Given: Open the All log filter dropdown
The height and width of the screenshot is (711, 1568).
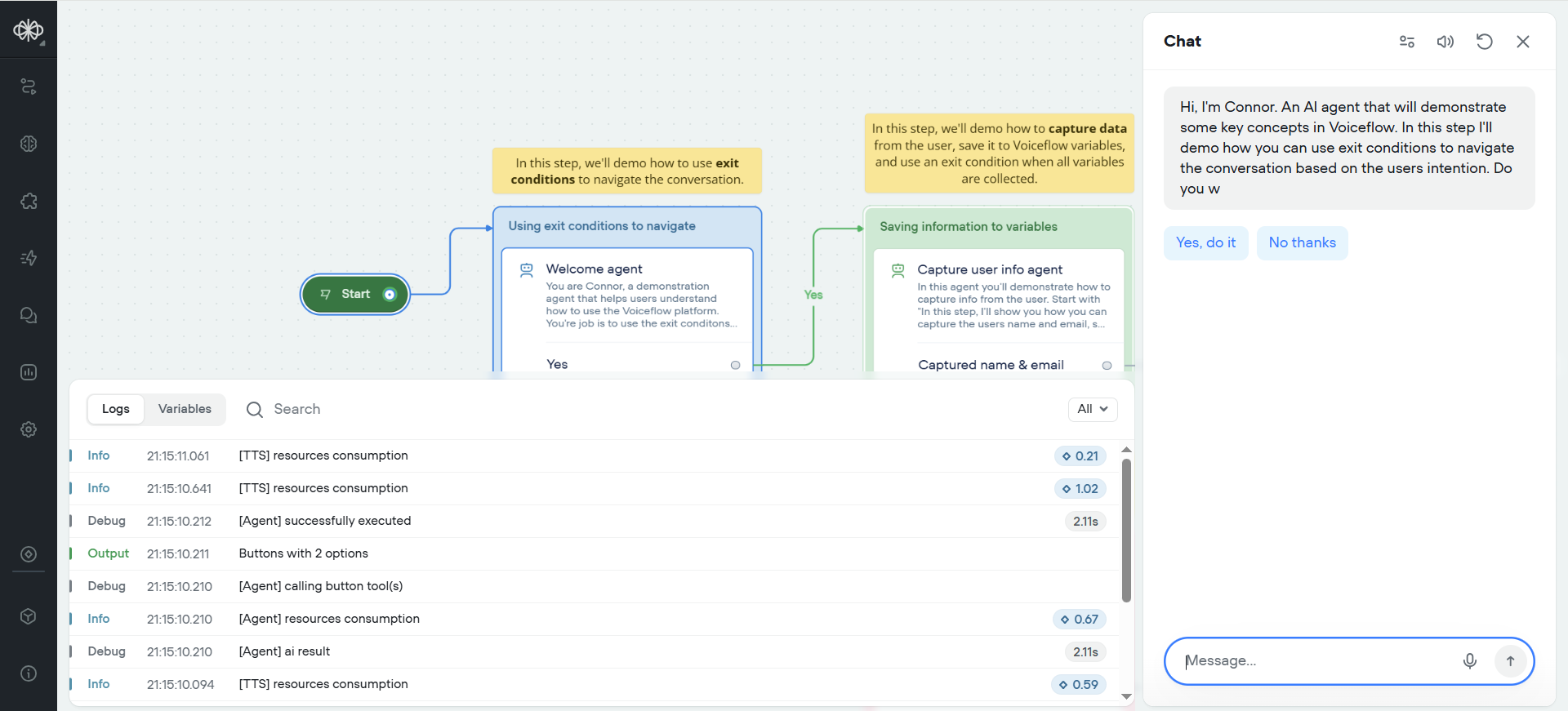Looking at the screenshot, I should click(1092, 409).
